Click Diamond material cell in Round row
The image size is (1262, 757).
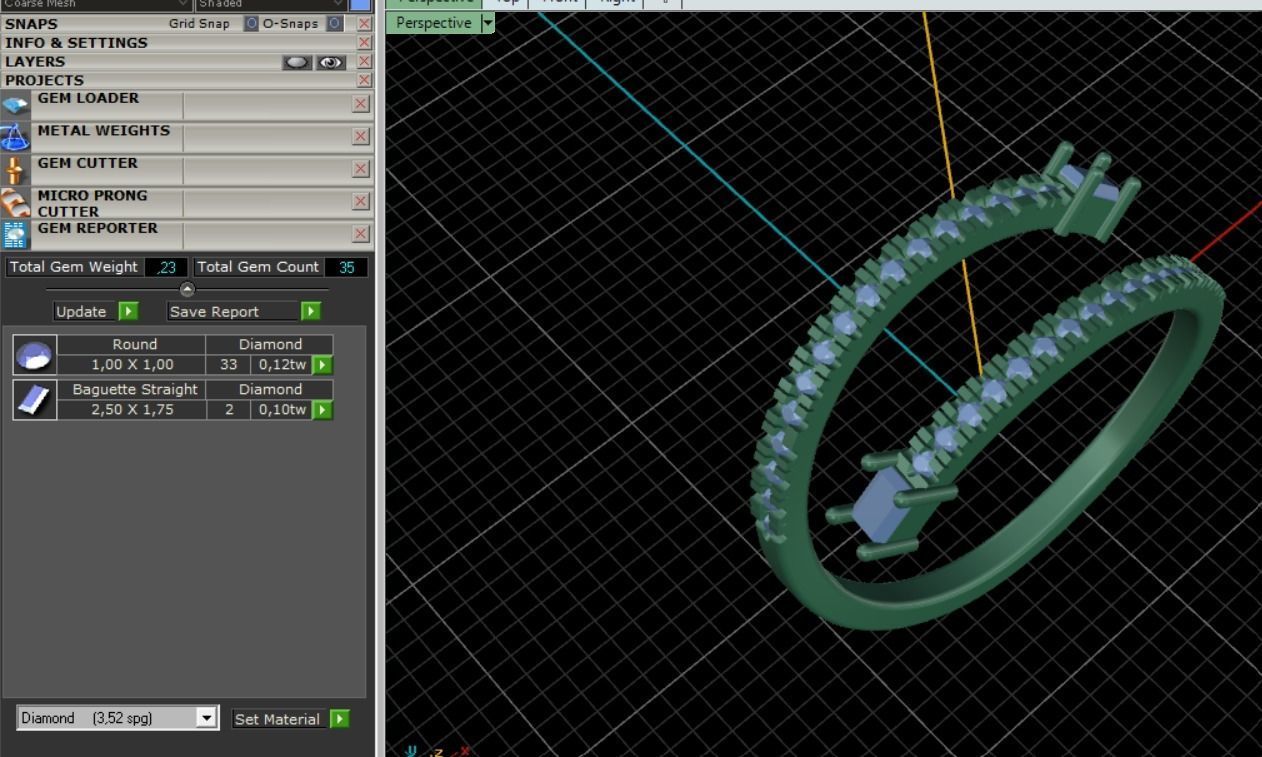(x=270, y=344)
